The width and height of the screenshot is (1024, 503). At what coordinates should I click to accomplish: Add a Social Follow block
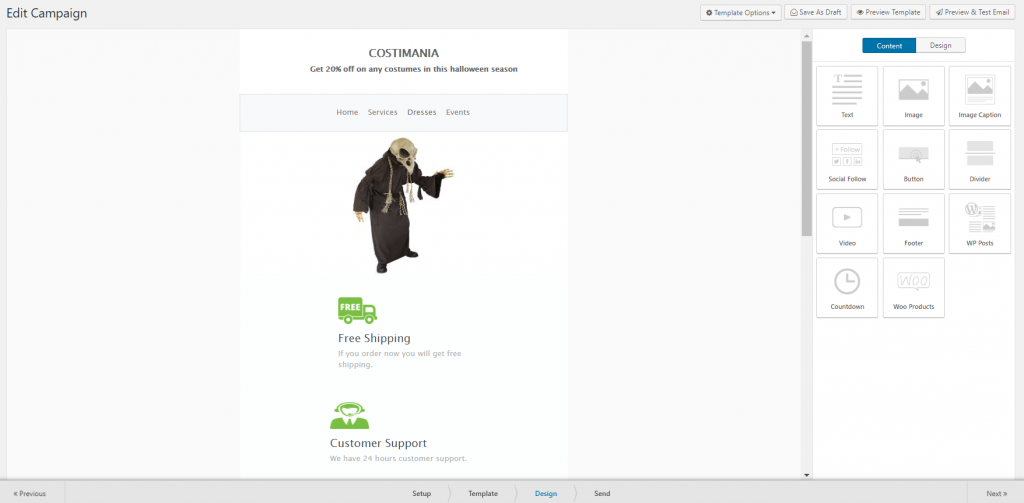pyautogui.click(x=847, y=159)
